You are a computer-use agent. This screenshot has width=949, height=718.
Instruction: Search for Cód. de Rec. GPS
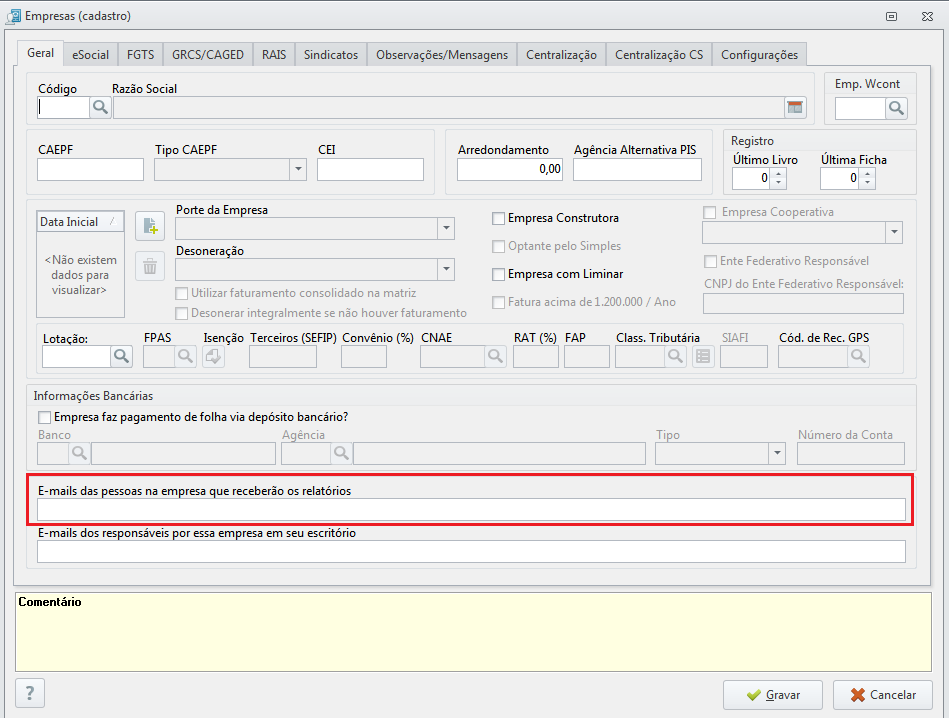[858, 356]
